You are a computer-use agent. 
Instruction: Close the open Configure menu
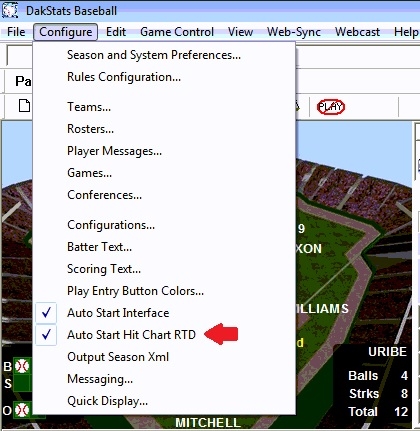pyautogui.click(x=65, y=32)
